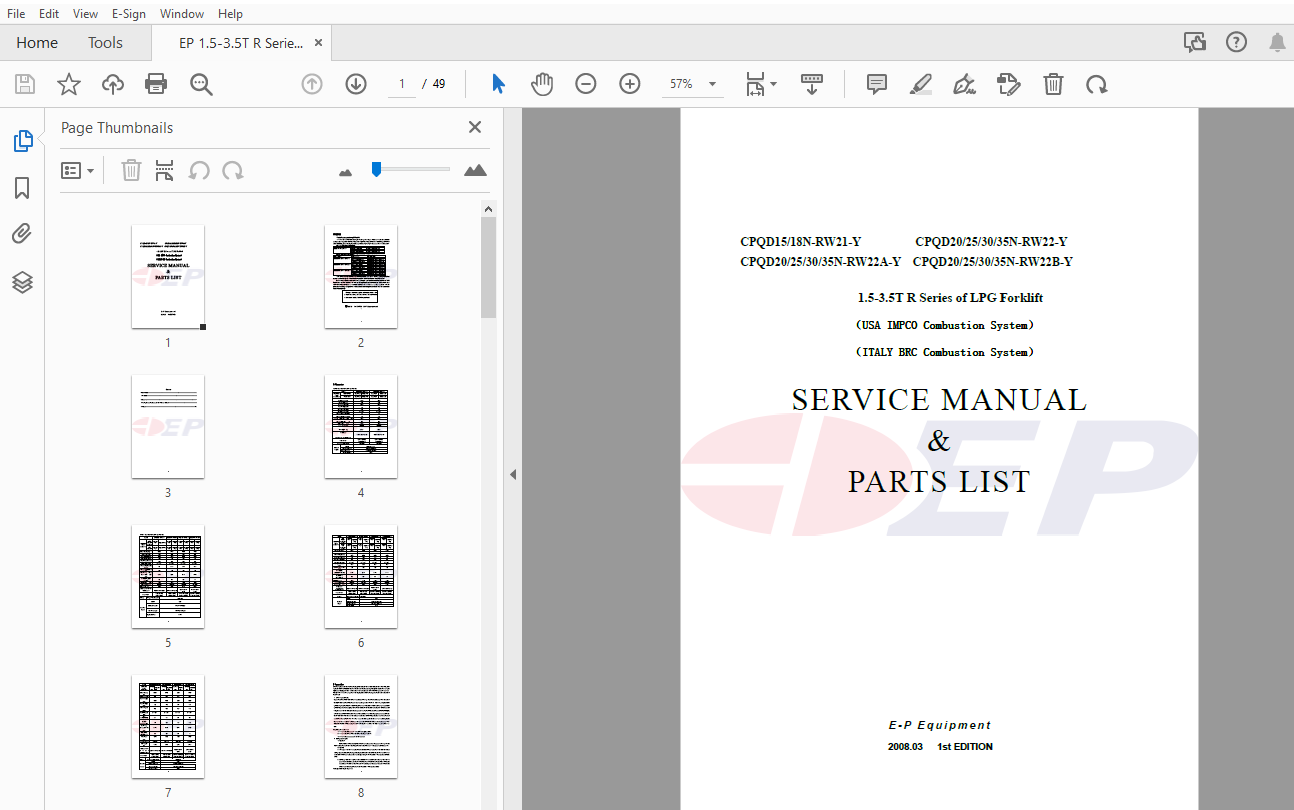Click the thumbnails panel page break icon
This screenshot has width=1294, height=810.
click(165, 170)
